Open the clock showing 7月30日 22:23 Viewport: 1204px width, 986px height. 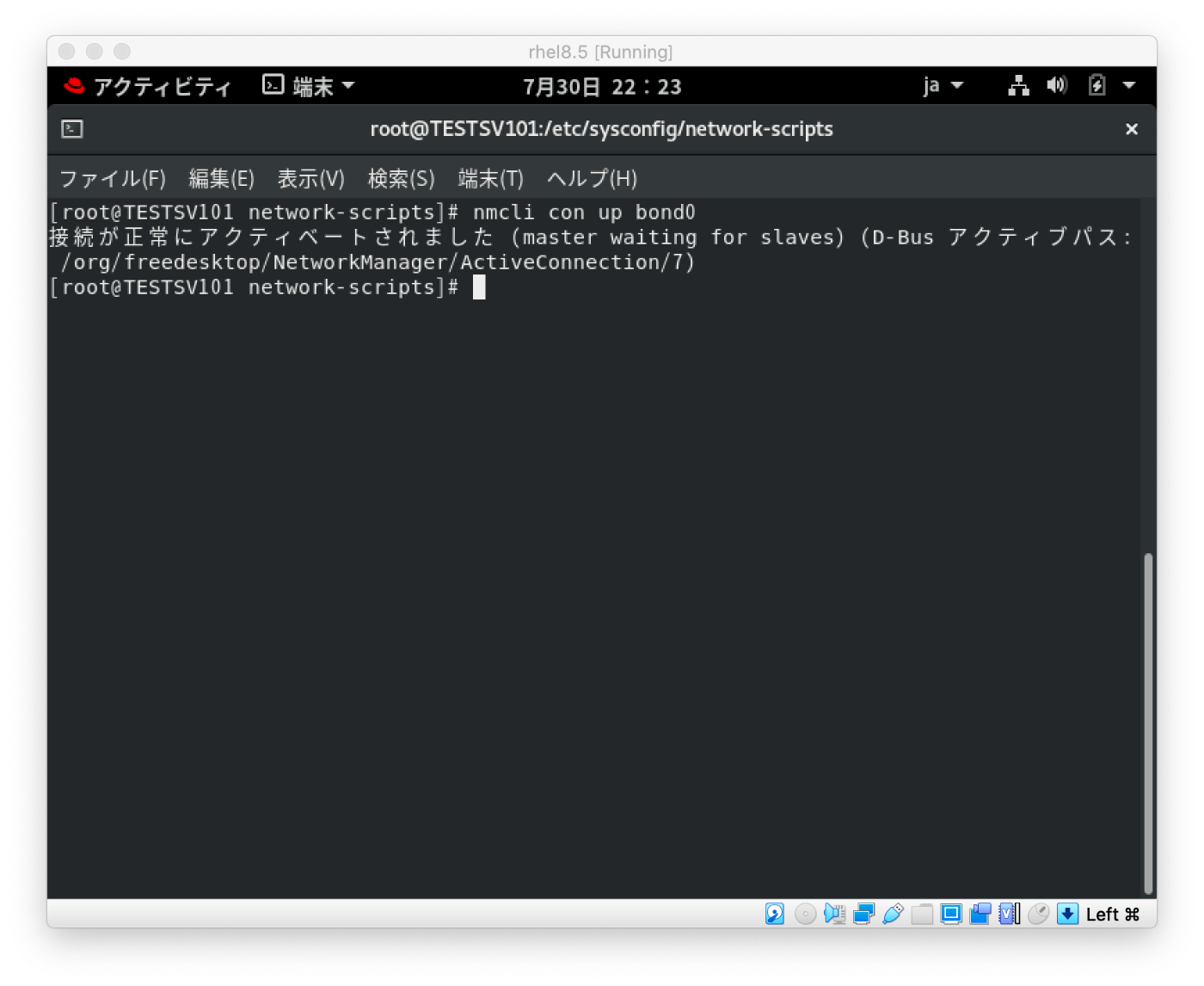click(x=602, y=87)
